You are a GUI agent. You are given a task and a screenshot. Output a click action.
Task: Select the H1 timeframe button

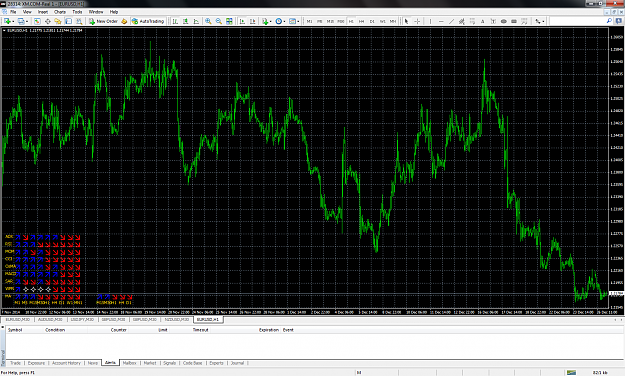pos(351,21)
